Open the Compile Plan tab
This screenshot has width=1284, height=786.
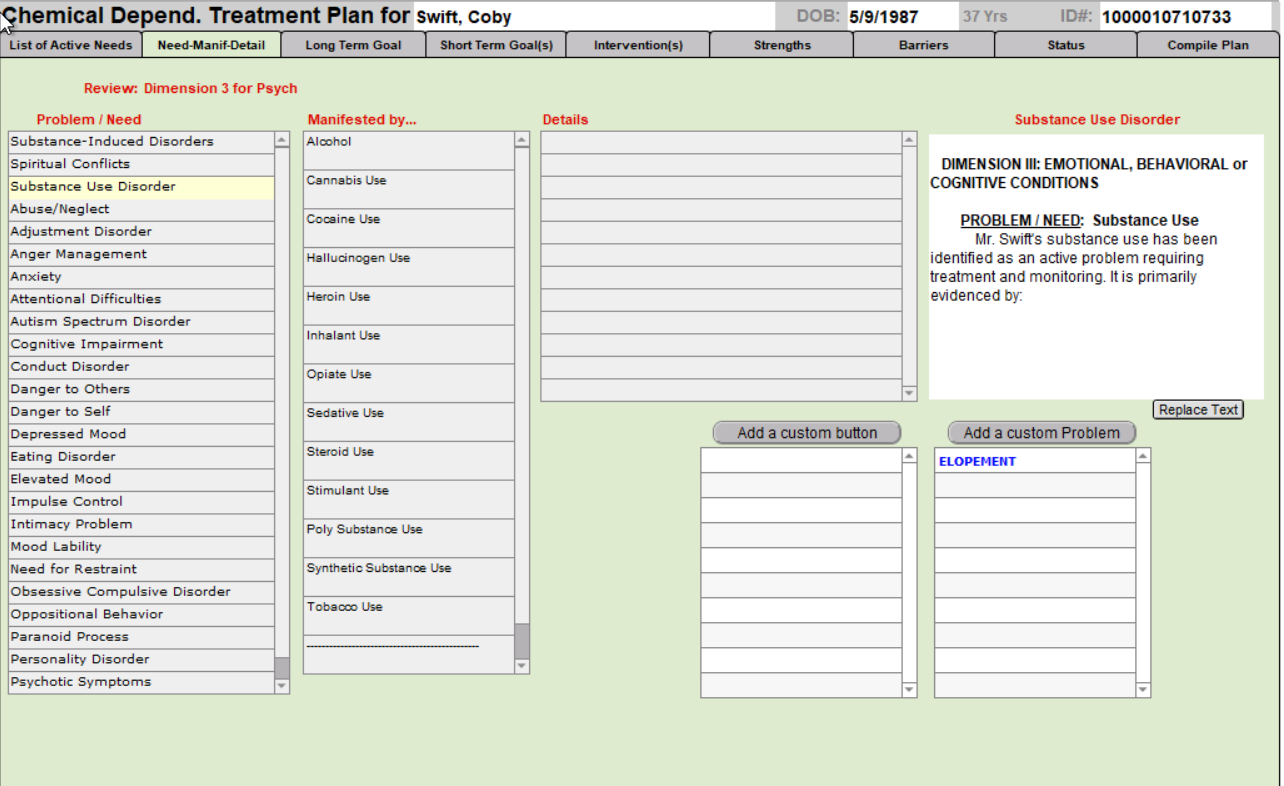coord(1207,45)
